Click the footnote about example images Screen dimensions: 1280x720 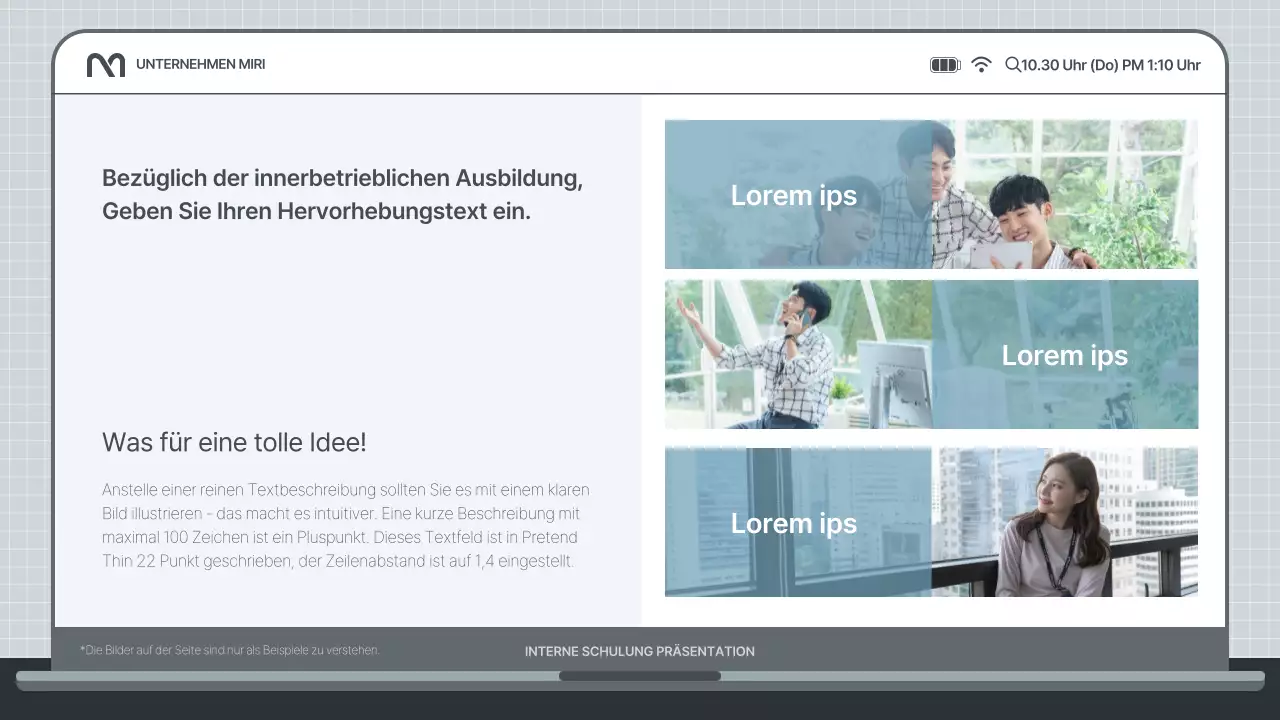click(x=228, y=649)
